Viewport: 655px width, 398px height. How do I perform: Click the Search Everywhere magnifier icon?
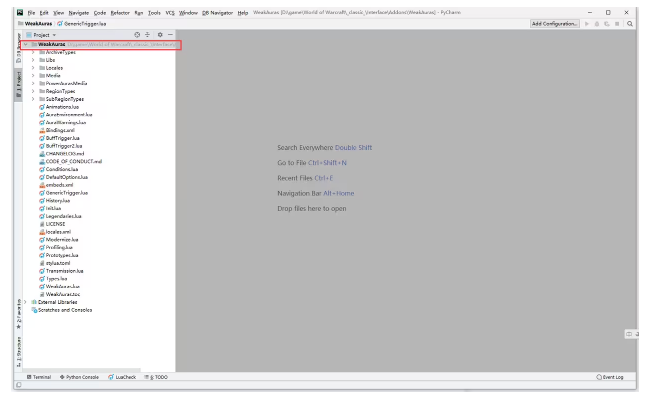(x=630, y=24)
